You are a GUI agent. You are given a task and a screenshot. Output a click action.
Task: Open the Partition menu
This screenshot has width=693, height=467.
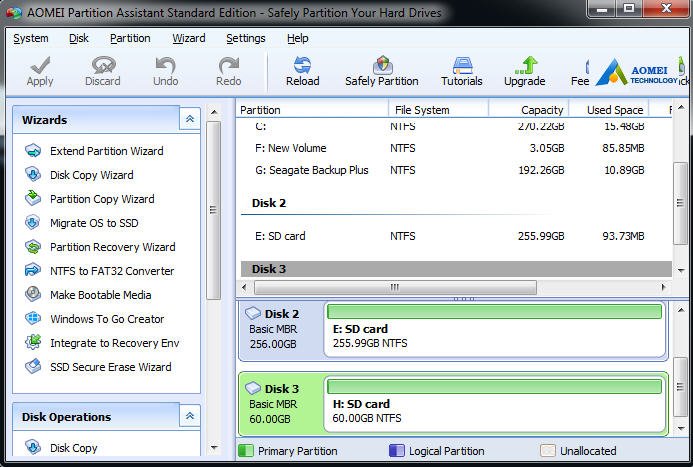point(130,38)
